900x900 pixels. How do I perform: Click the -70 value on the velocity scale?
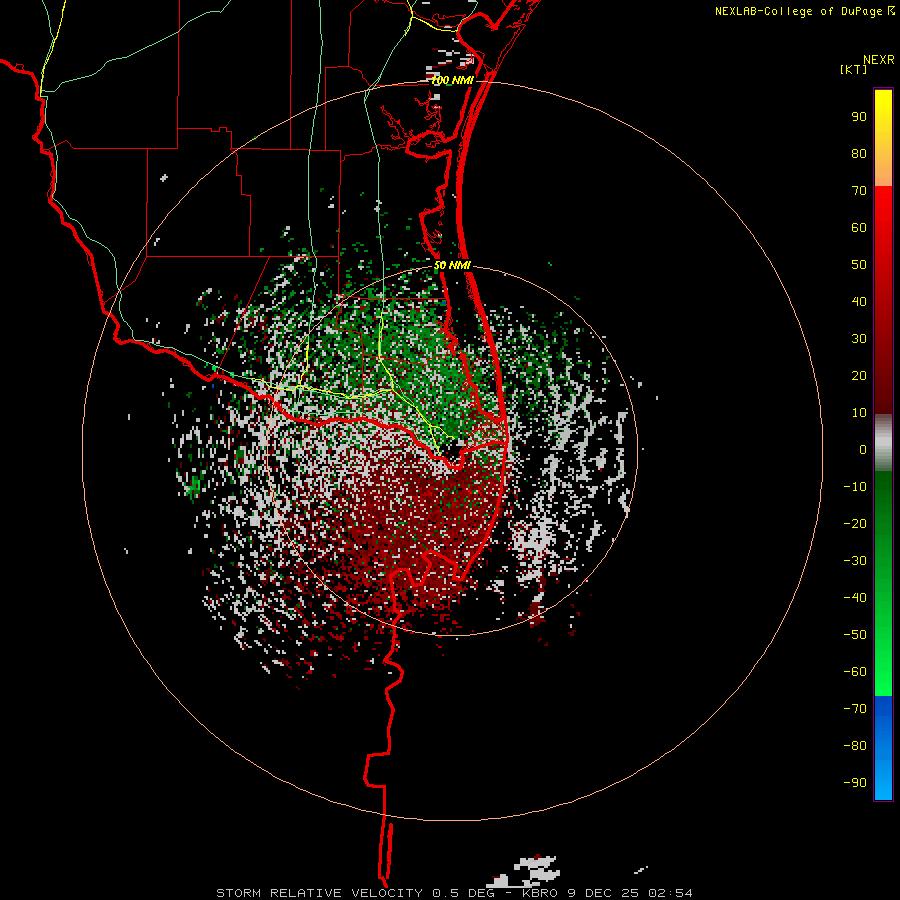[855, 709]
